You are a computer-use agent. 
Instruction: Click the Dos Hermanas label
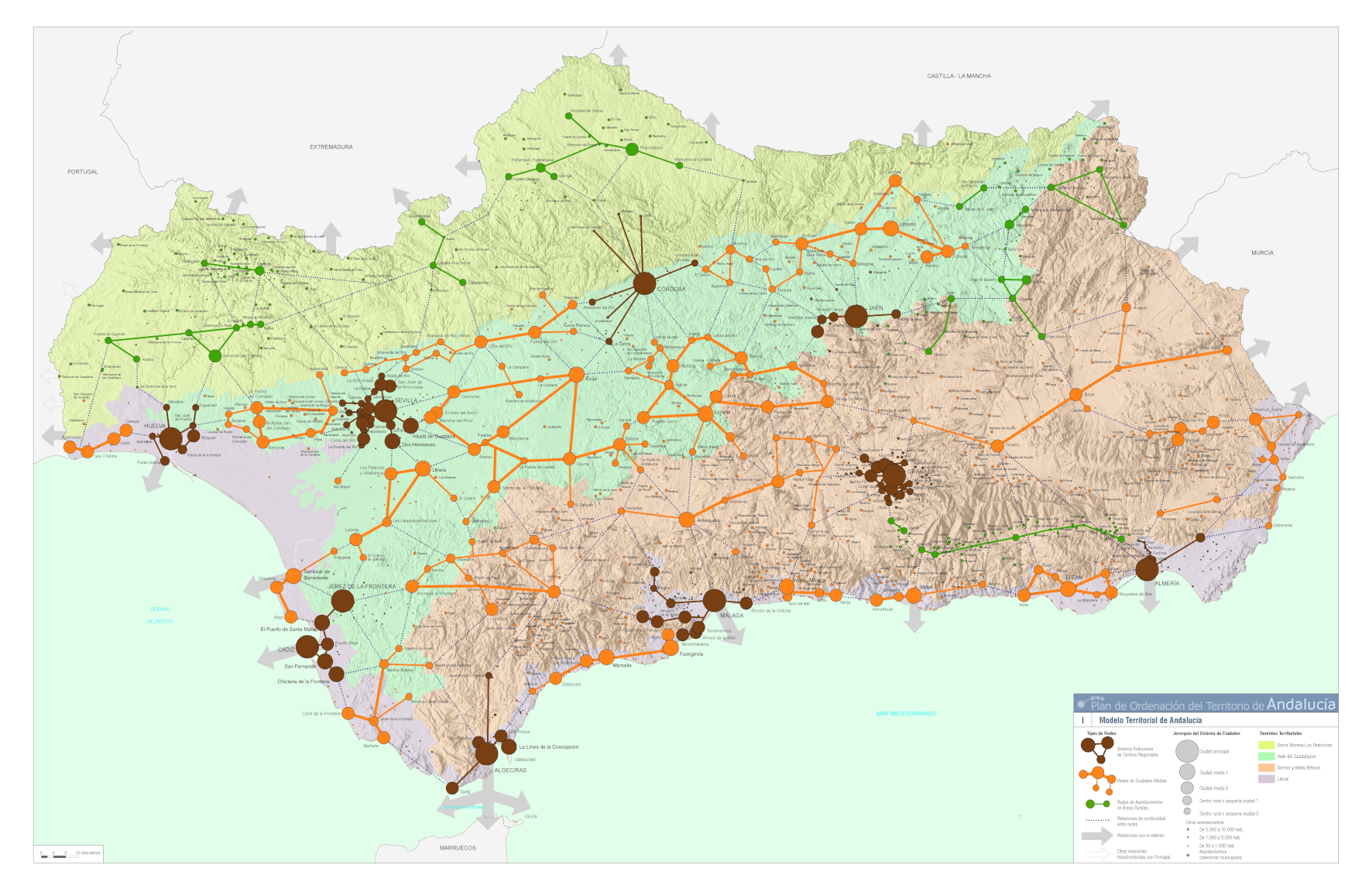[419, 444]
